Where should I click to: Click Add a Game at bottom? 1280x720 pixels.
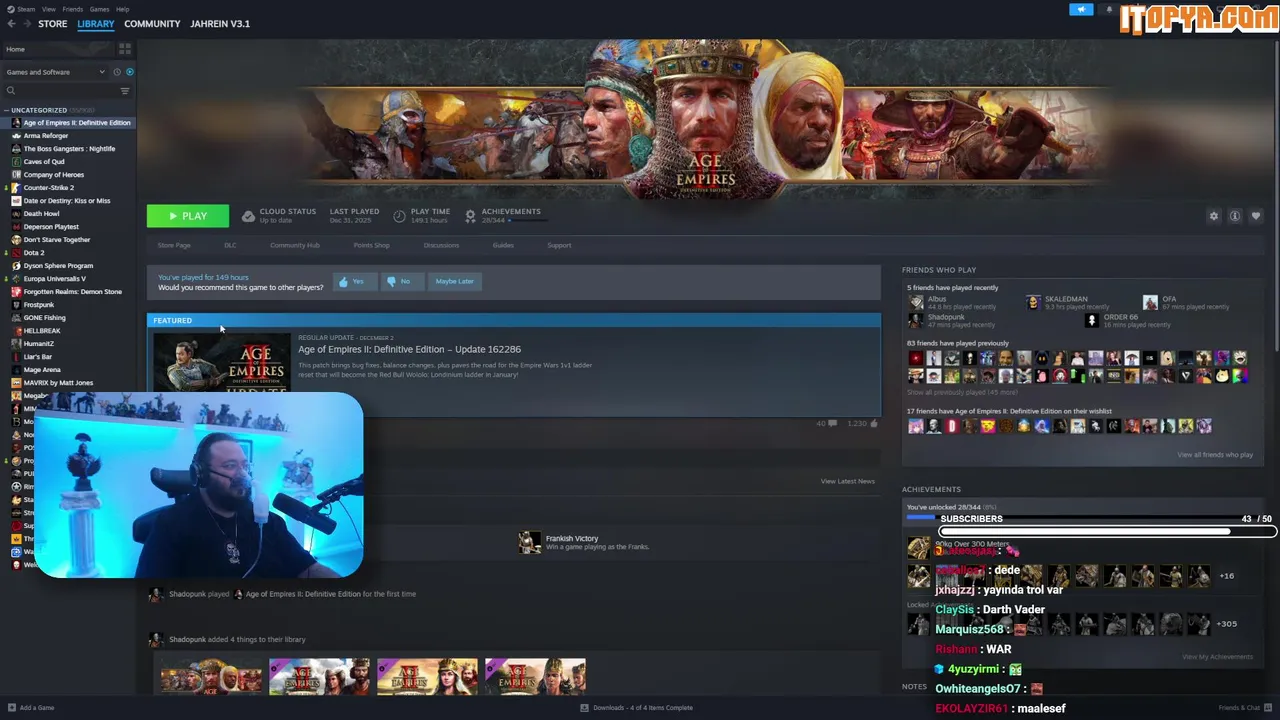(31, 708)
